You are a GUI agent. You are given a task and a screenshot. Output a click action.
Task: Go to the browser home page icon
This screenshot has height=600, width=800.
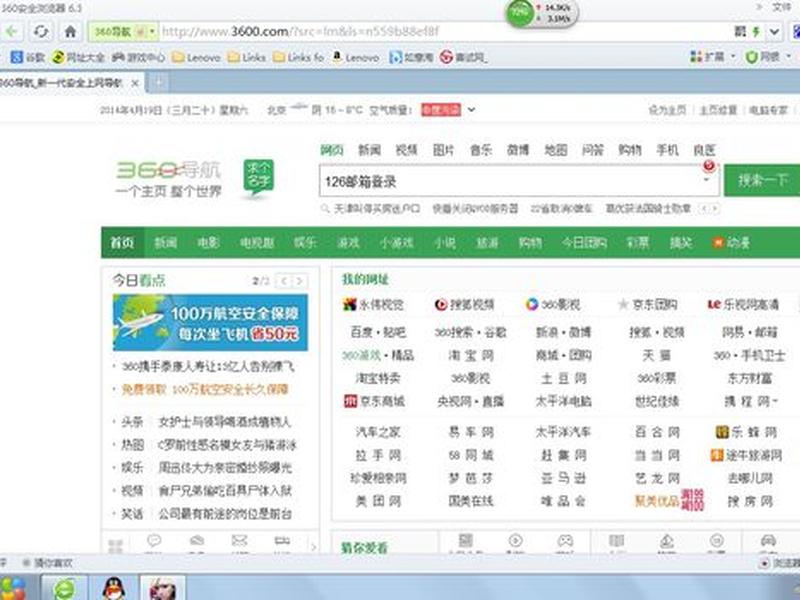click(x=70, y=32)
